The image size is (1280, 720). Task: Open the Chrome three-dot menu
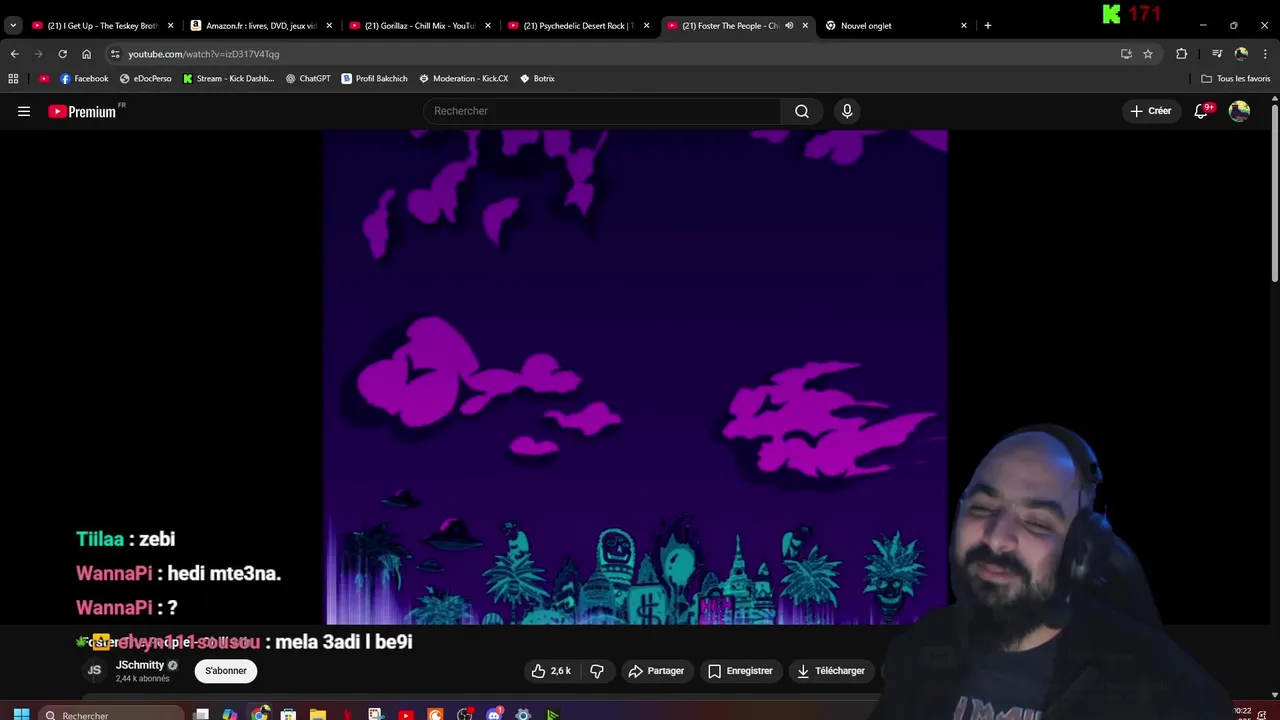(x=1266, y=54)
